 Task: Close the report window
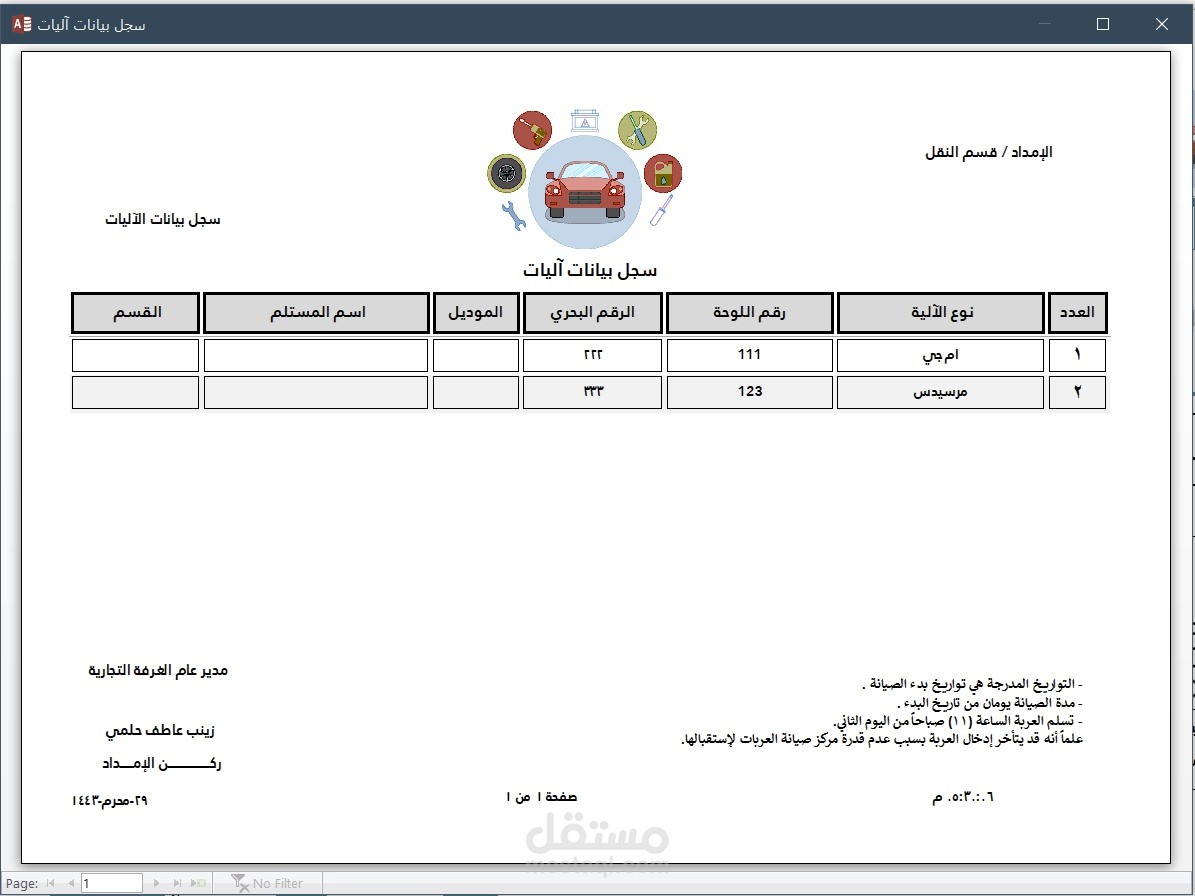pyautogui.click(x=1161, y=24)
